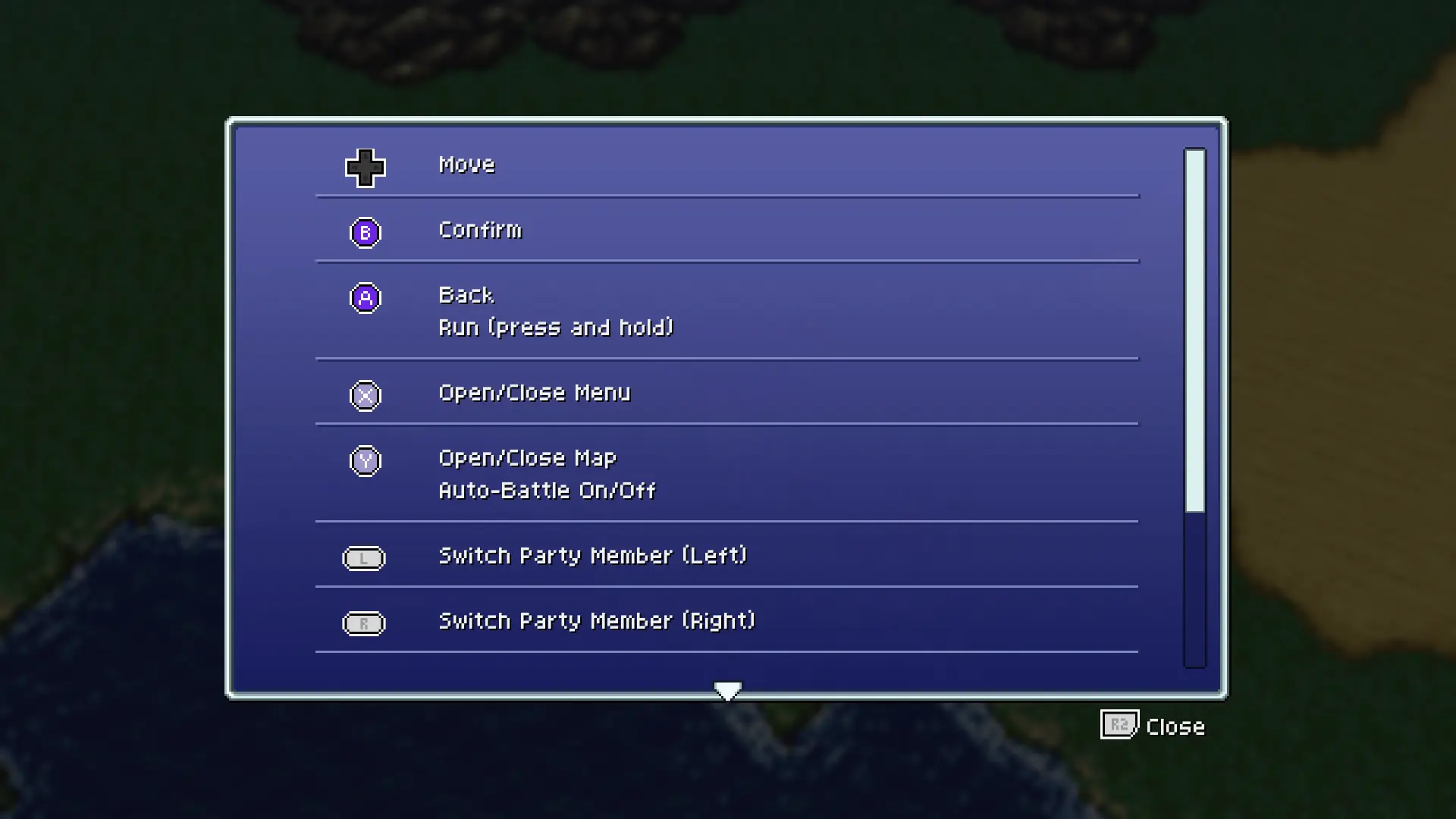The height and width of the screenshot is (819, 1456).
Task: Select the Confirm control entry
Action: (x=727, y=230)
